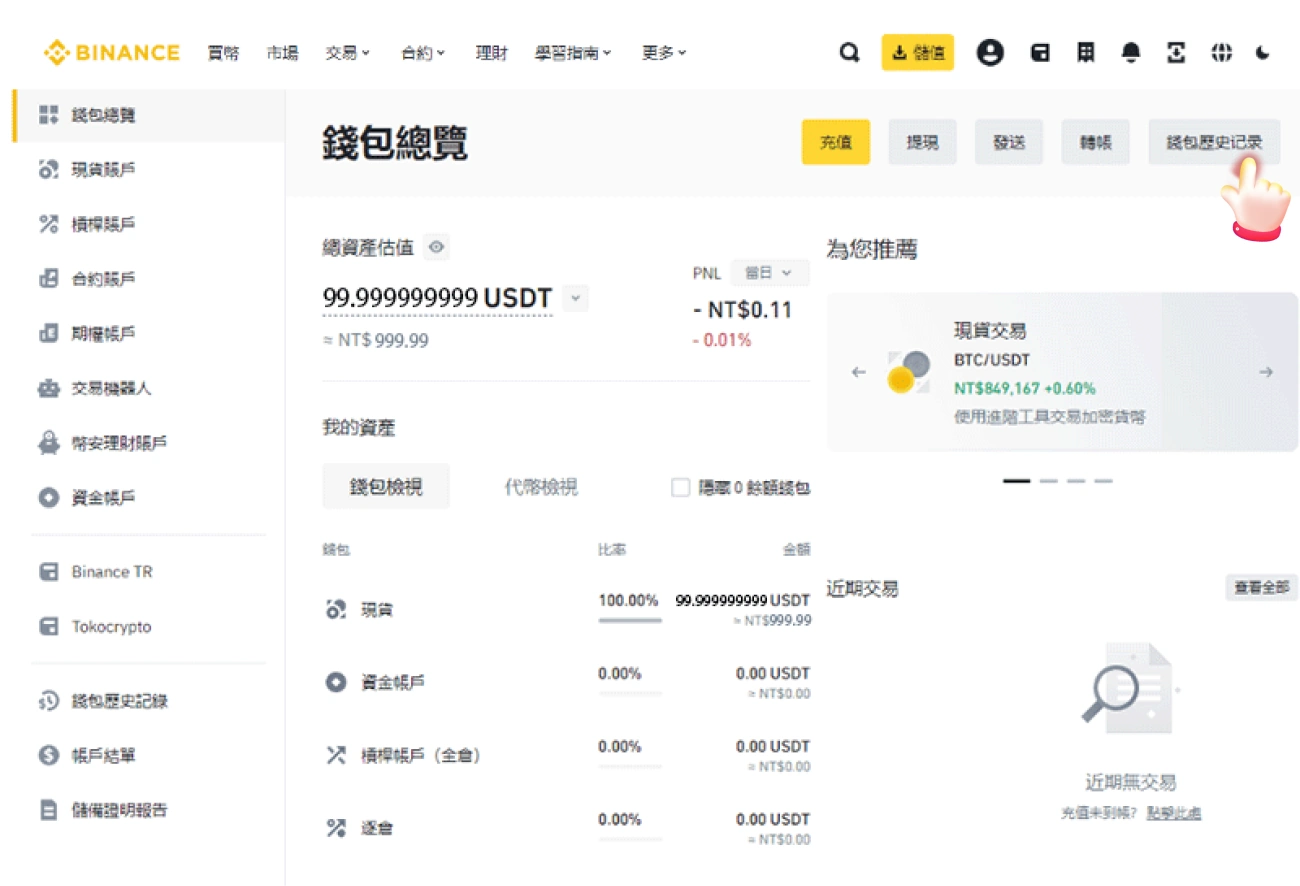Enable 隱藏 0 餘額錢包 checkbox
Screen dimensions: 1300x886
coord(681,487)
